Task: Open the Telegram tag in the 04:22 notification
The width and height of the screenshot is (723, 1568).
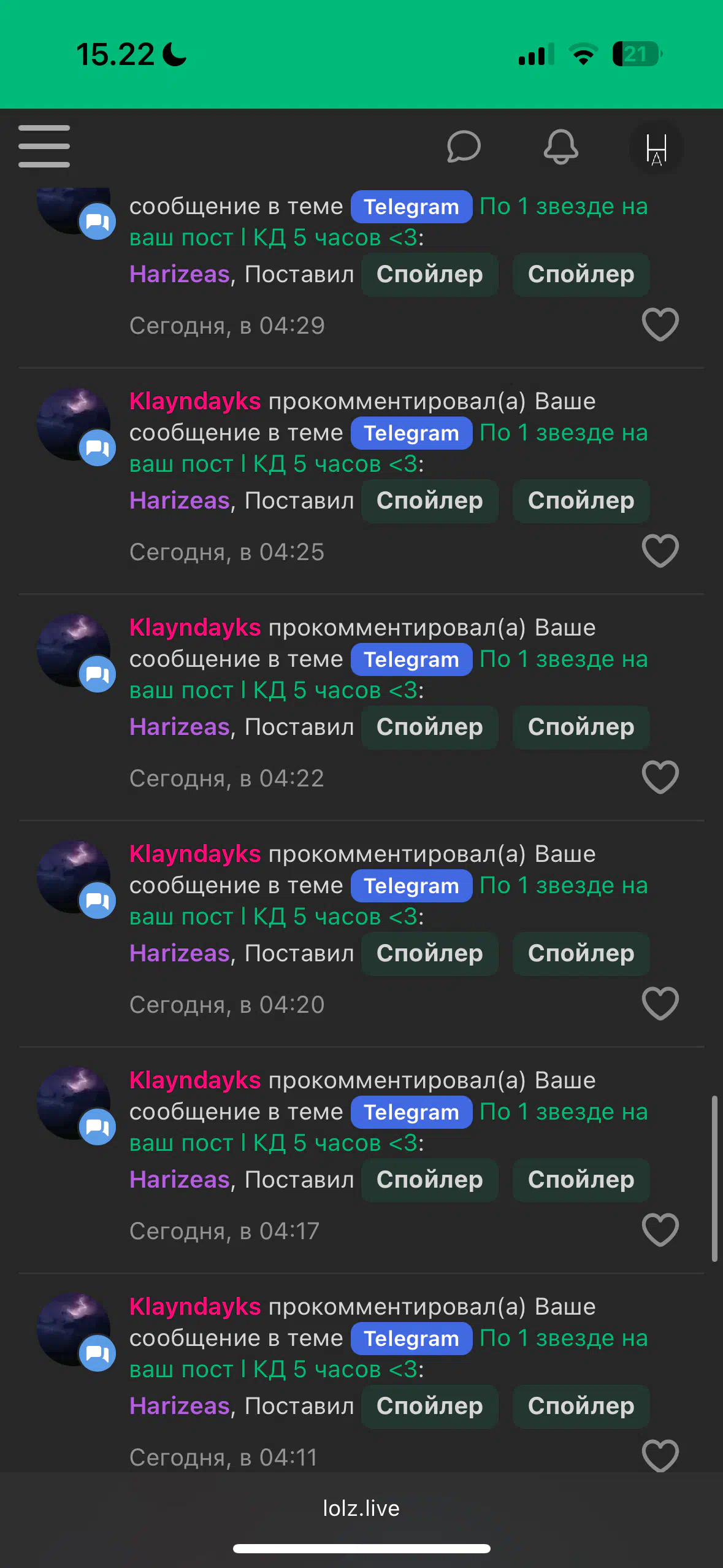Action: (411, 659)
